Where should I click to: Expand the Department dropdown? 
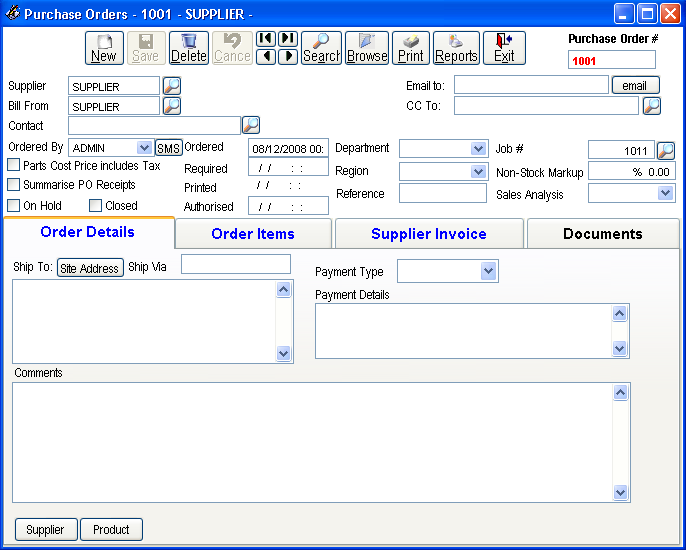pos(478,149)
